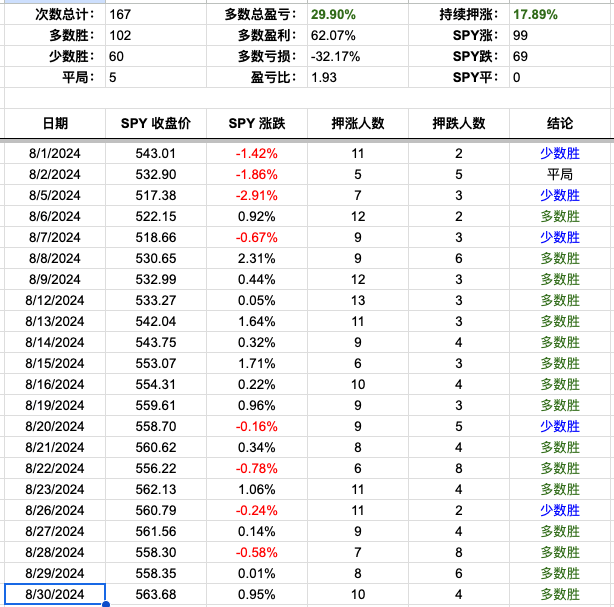Click the 平局 result for 8/2/2024

coord(560,174)
